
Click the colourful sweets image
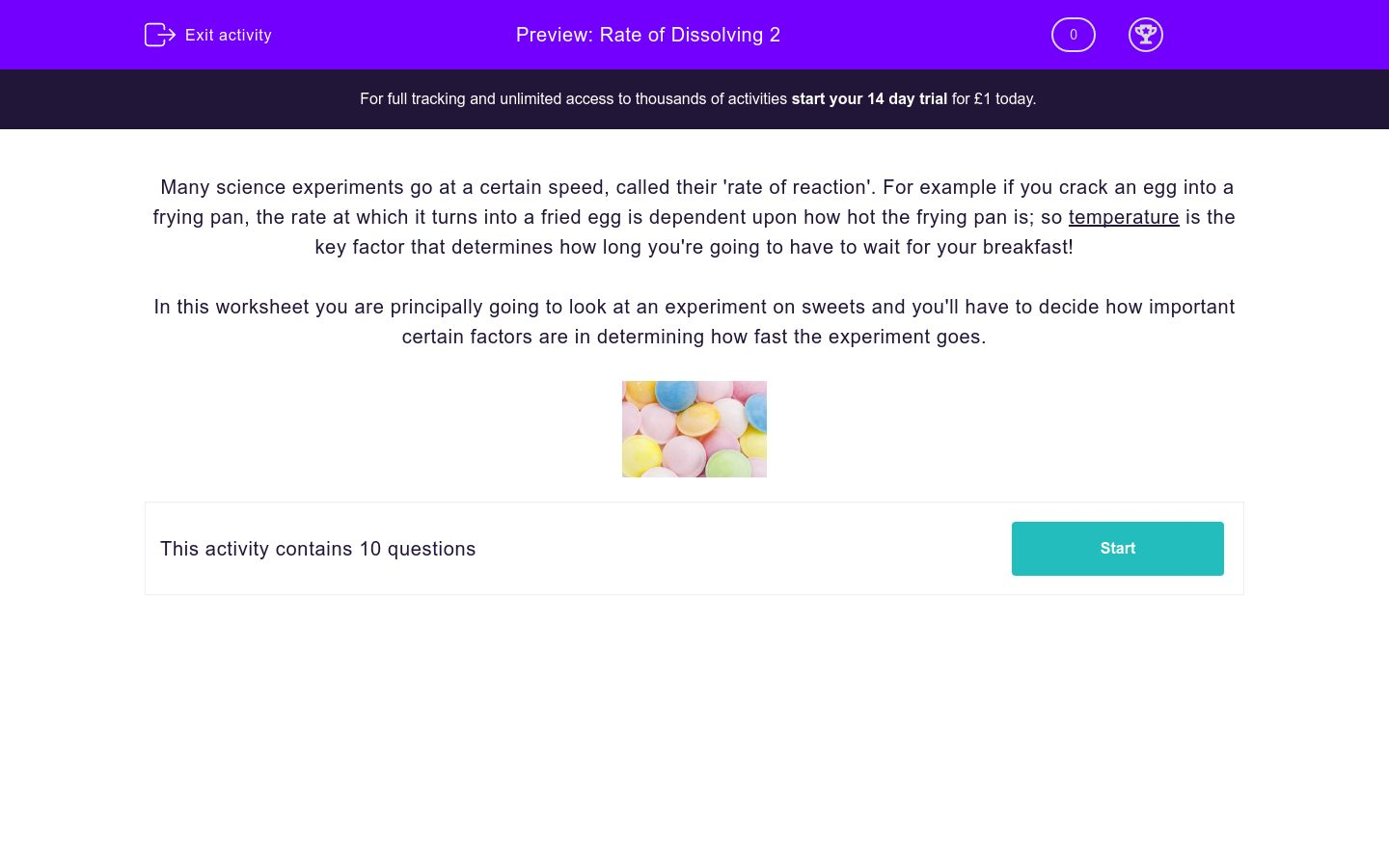click(694, 429)
